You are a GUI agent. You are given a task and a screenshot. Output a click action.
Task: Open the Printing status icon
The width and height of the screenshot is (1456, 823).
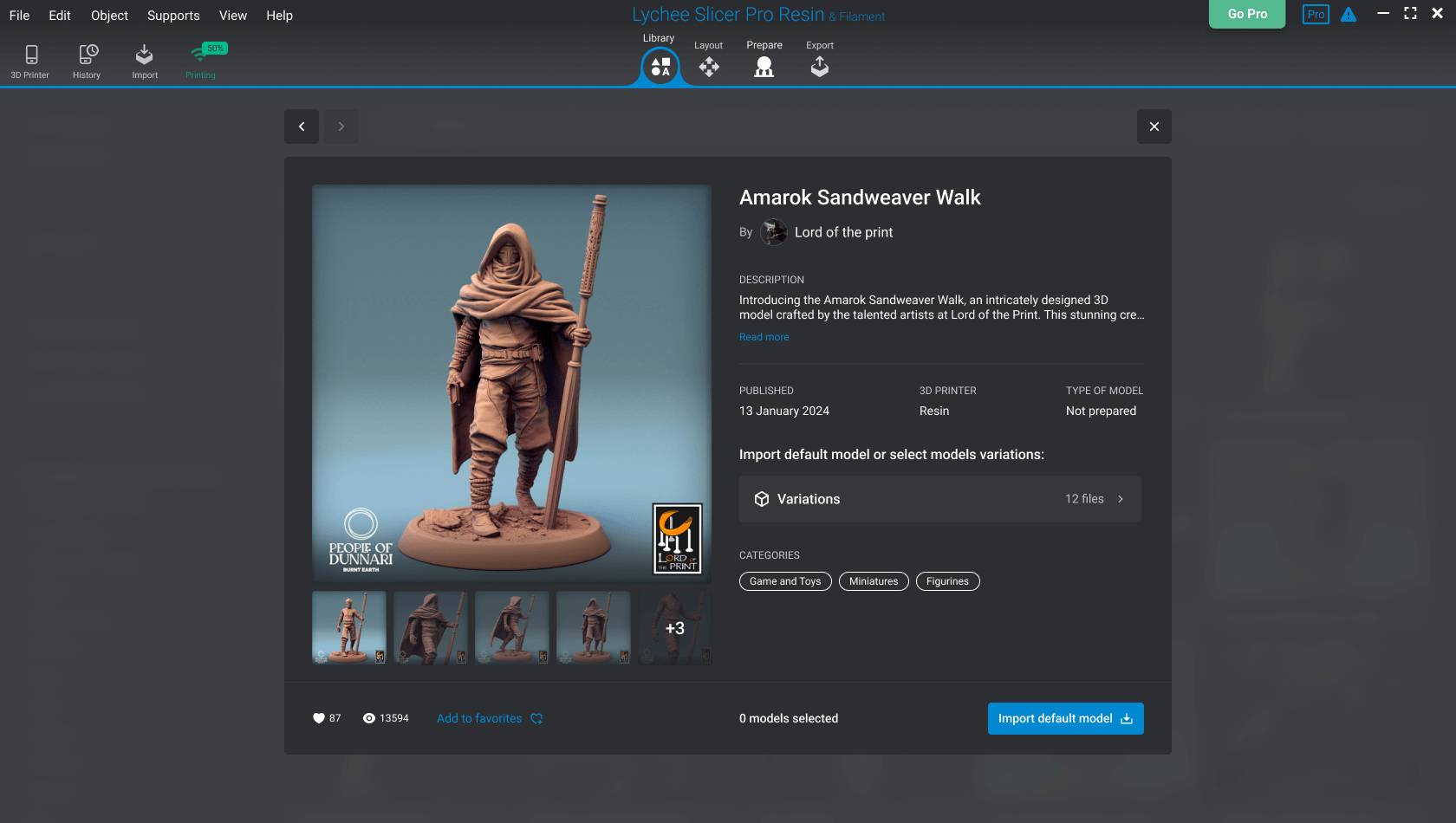[x=201, y=55]
